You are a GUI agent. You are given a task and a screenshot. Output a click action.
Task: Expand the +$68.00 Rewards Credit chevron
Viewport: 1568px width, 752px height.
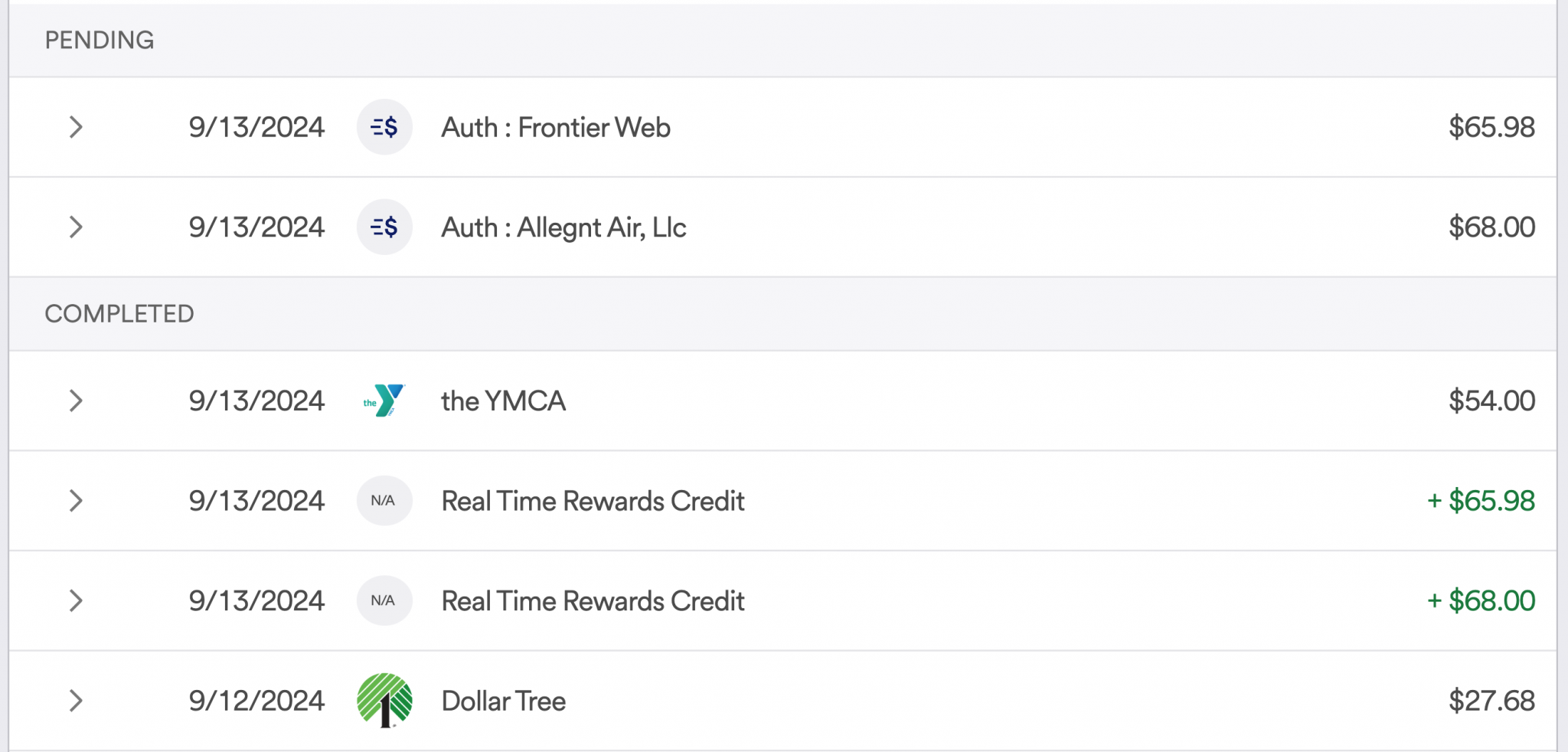click(x=76, y=600)
